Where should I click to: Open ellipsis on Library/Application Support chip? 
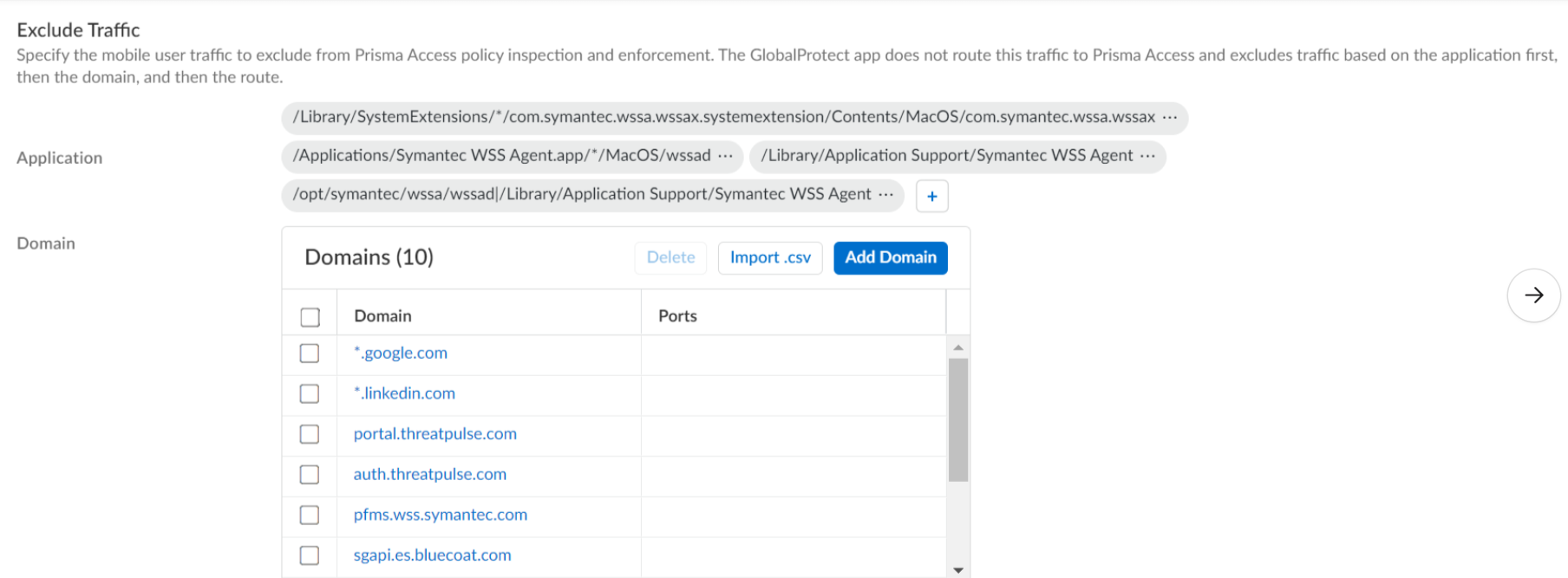[1147, 156]
